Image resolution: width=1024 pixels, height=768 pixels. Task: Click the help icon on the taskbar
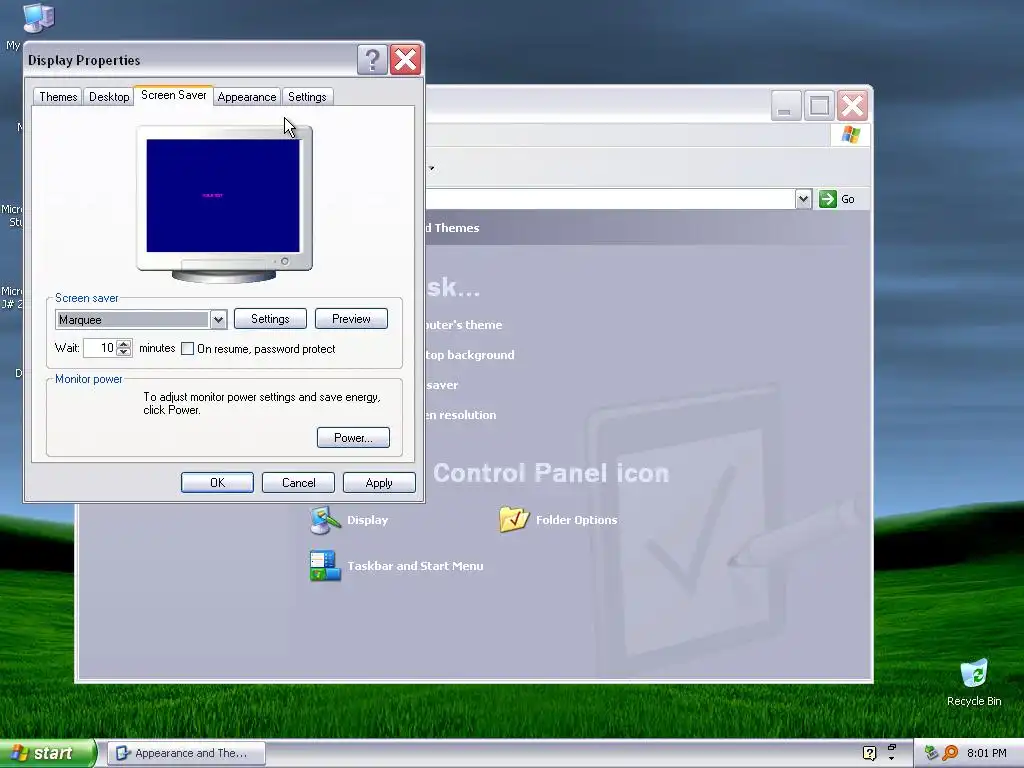coord(869,753)
